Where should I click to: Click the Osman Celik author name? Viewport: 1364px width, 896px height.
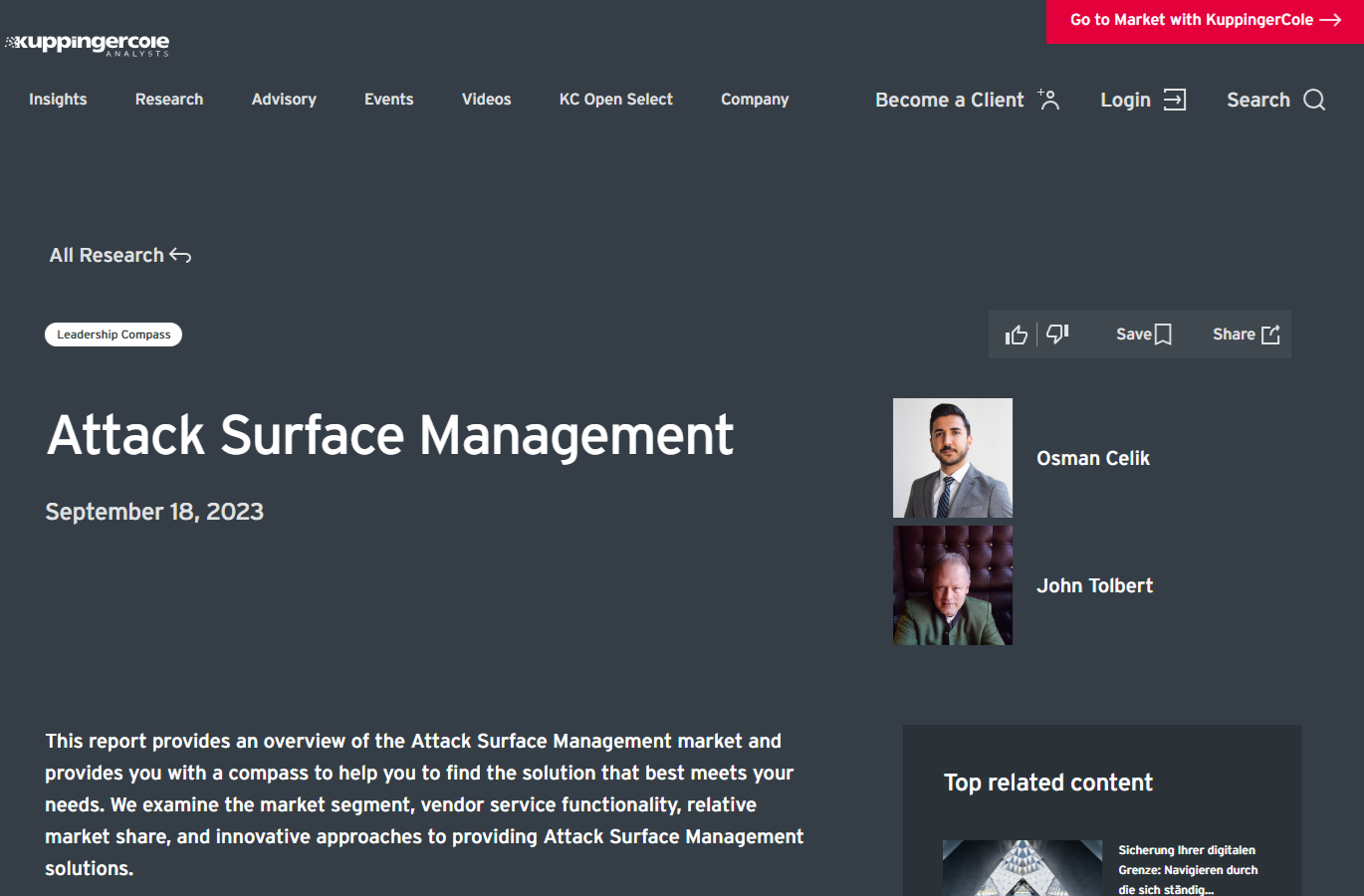[1093, 458]
